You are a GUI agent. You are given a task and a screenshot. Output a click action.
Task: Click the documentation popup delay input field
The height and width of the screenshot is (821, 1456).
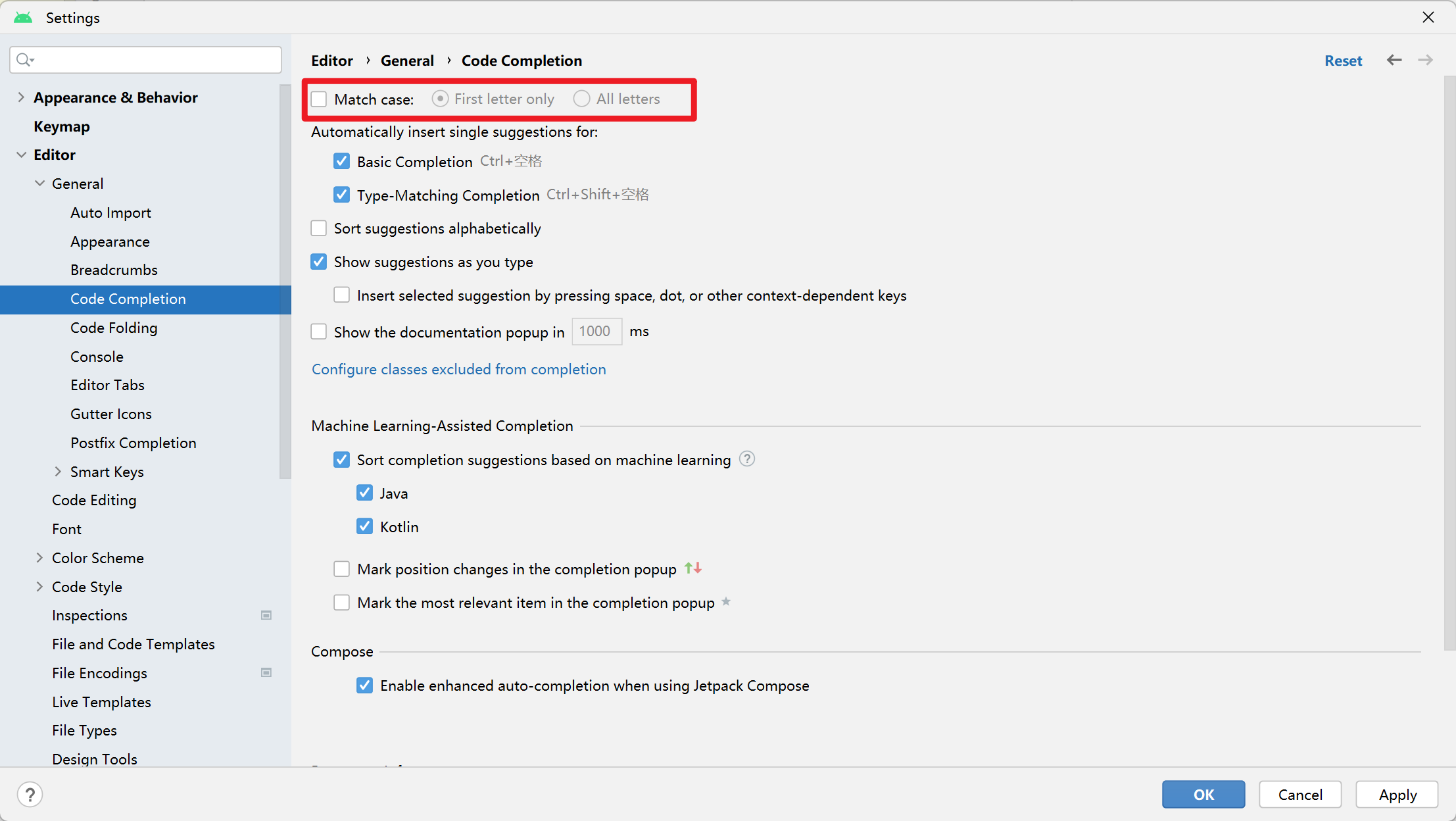596,331
